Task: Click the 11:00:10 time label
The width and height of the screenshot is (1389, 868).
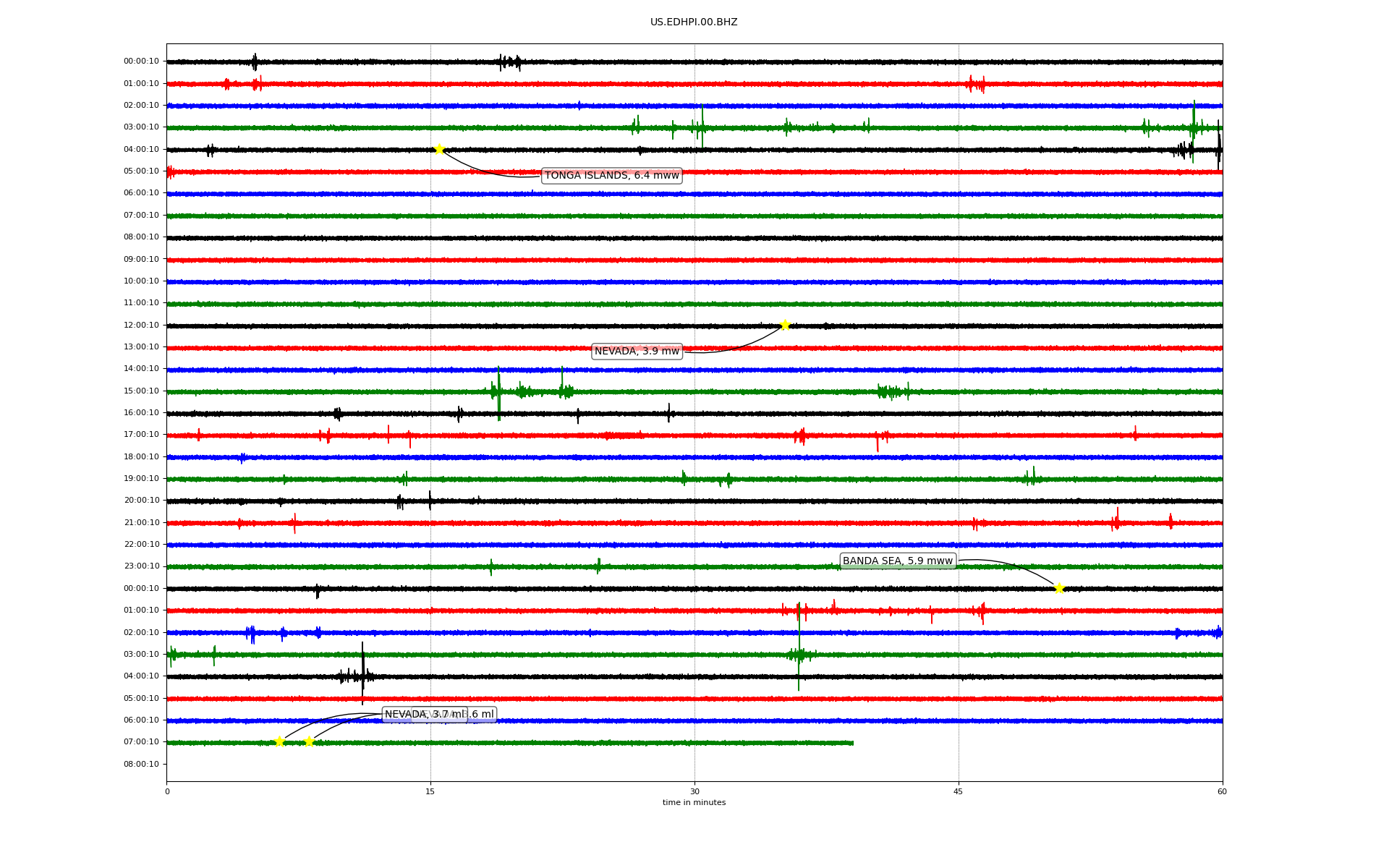Action: [x=141, y=303]
